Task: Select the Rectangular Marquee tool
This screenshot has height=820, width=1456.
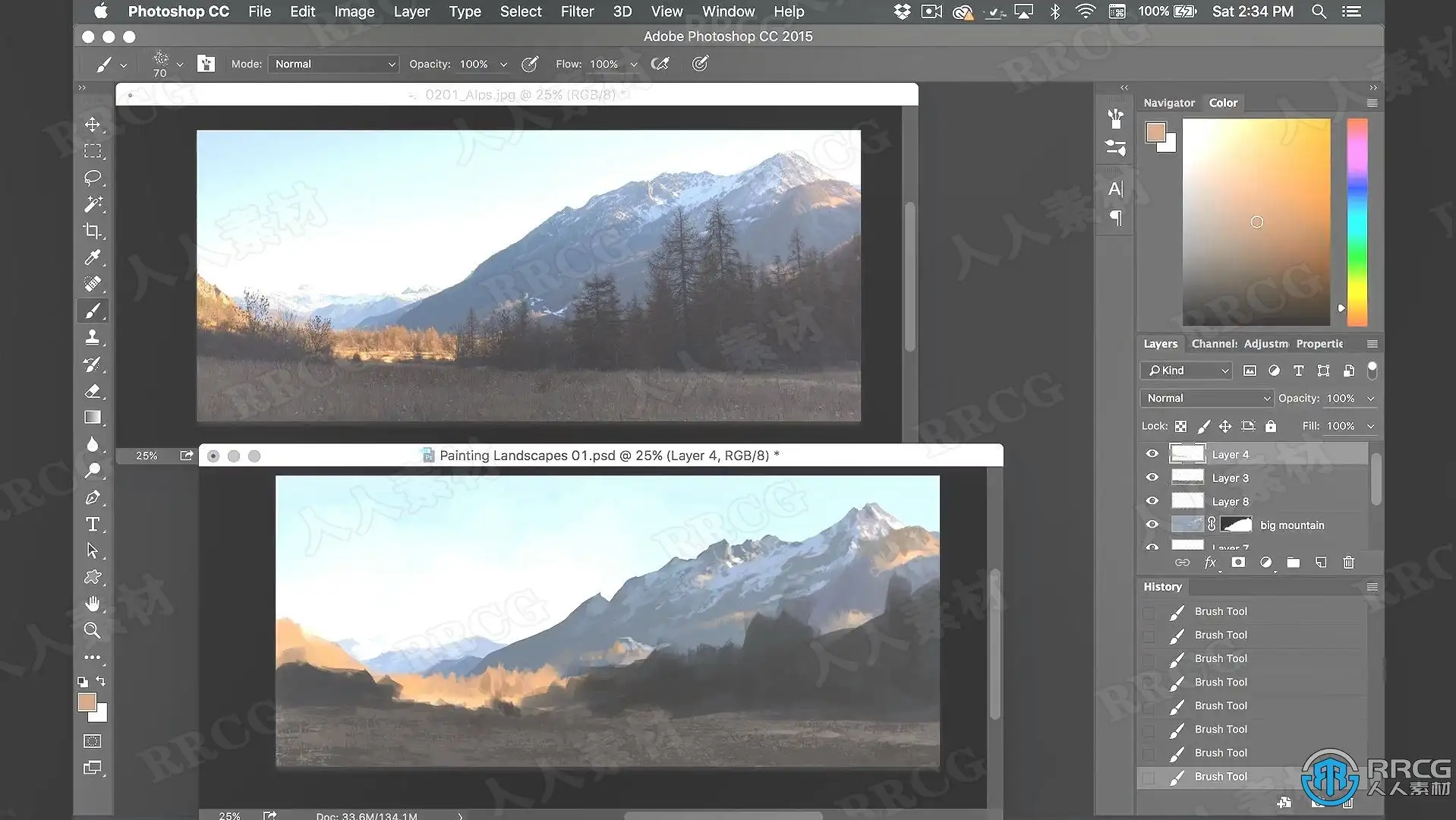Action: click(x=93, y=150)
